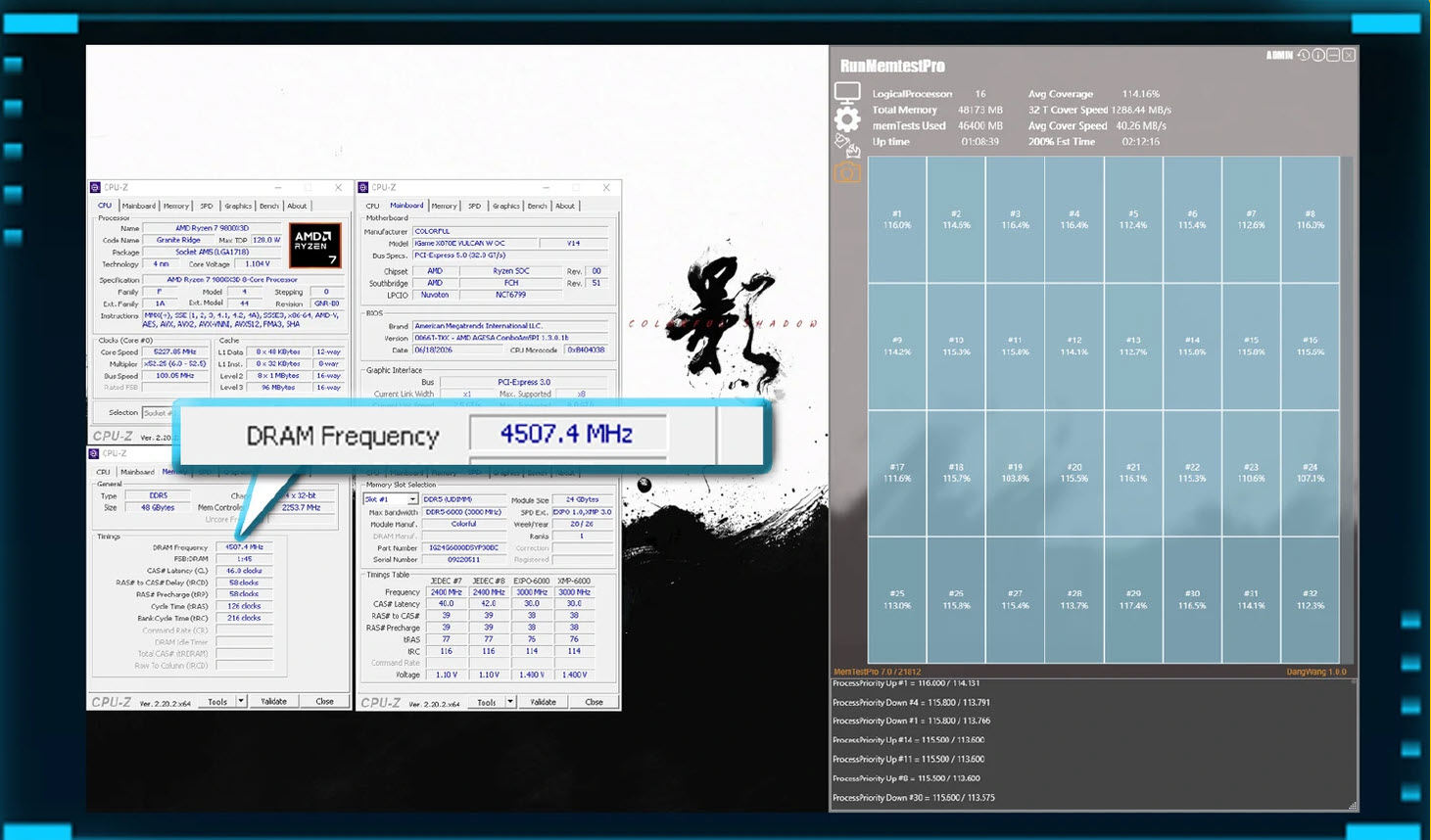The width and height of the screenshot is (1431, 840).
Task: Select memtest tile #13
Action: [1133, 347]
